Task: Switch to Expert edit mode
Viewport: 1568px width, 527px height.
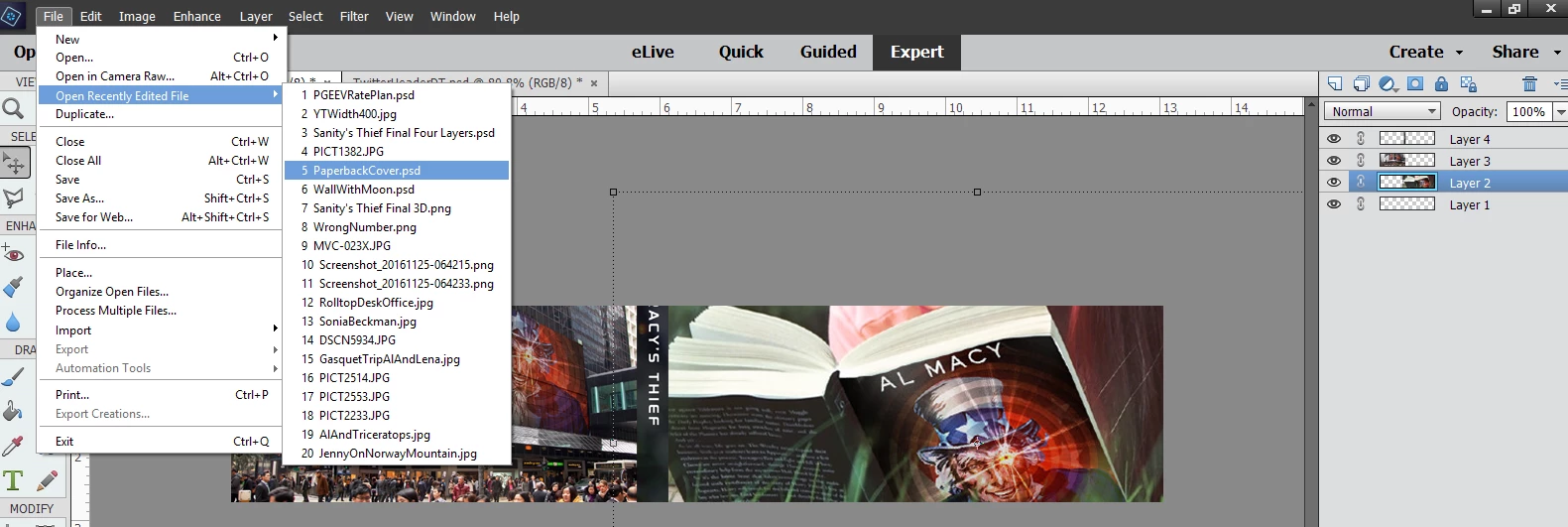Action: pyautogui.click(x=916, y=53)
